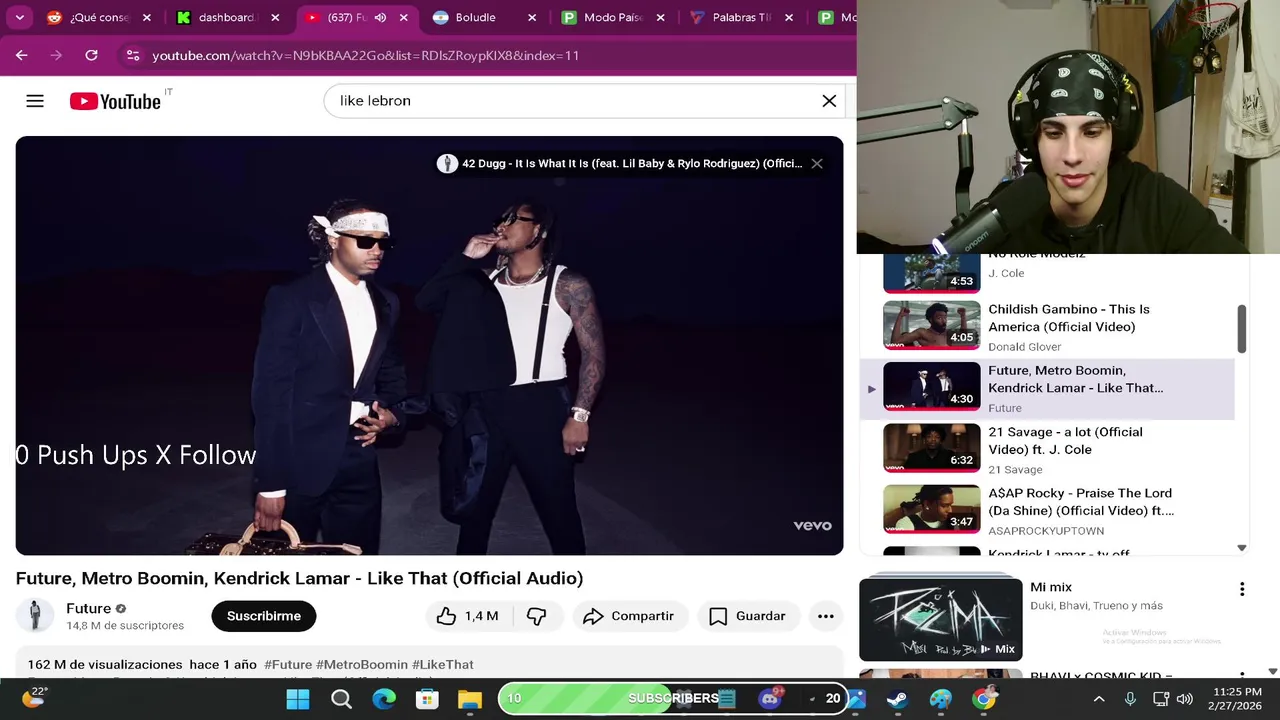Open the Mi mix thumbnail
Screen dimensions: 1280x720
[941, 618]
